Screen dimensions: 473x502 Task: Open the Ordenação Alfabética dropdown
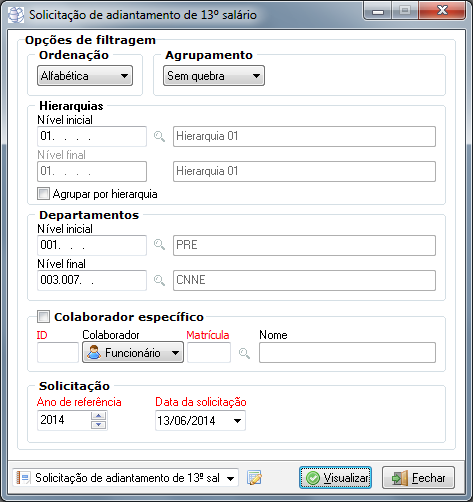[85, 76]
